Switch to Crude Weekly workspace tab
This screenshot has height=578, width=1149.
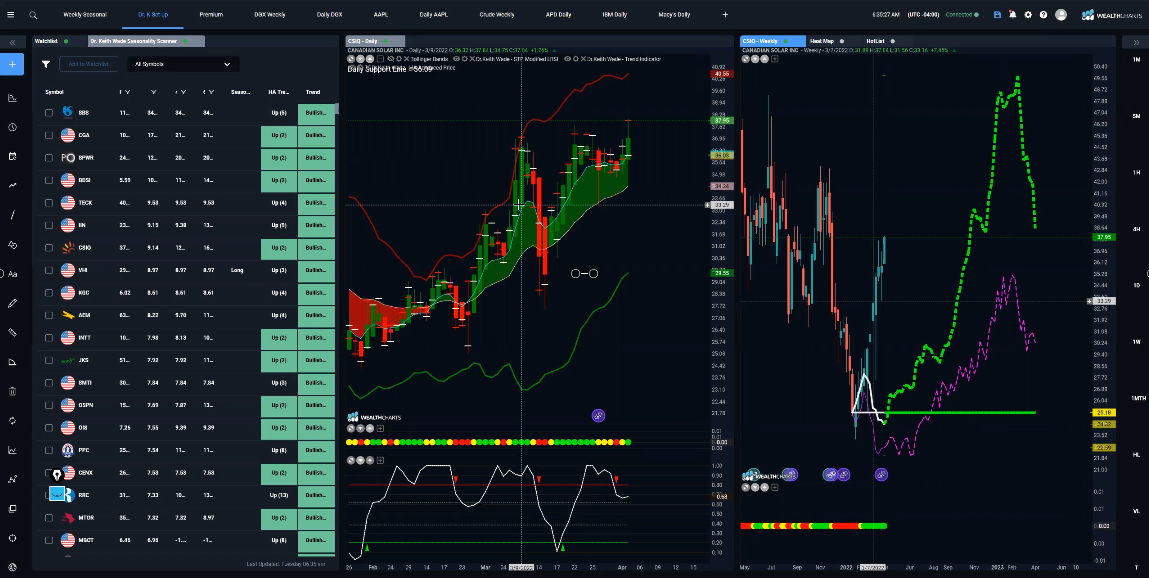497,15
